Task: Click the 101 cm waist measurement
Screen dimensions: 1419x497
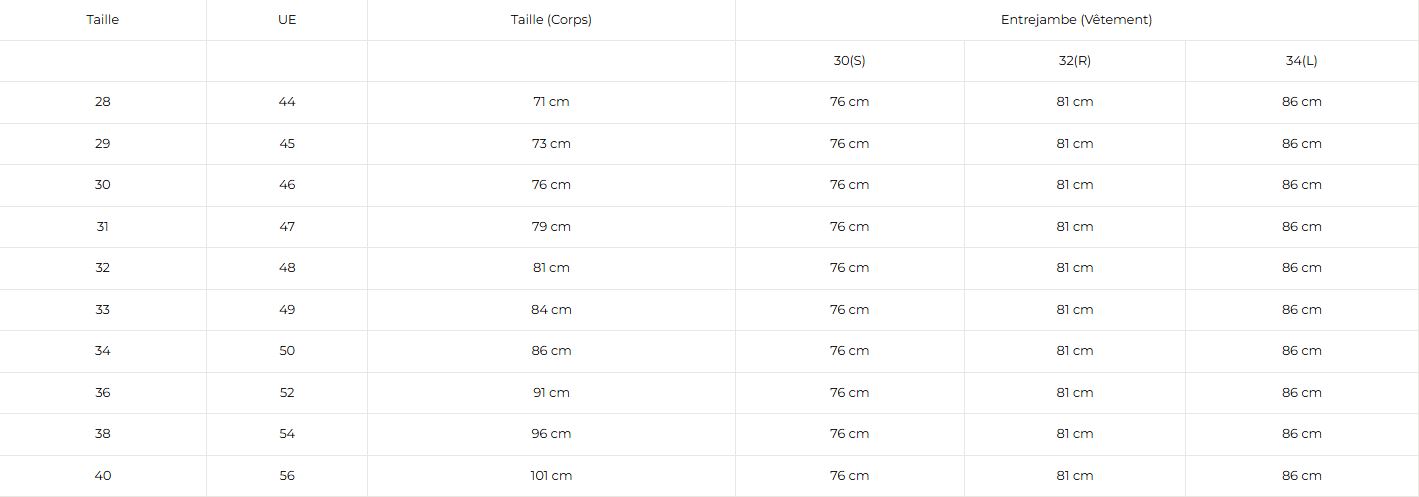Action: [x=551, y=476]
